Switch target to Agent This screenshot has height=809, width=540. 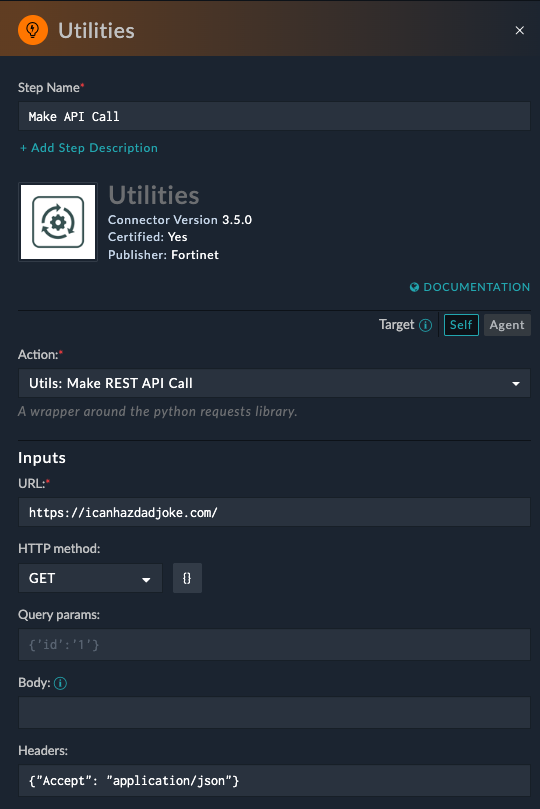[x=507, y=325]
